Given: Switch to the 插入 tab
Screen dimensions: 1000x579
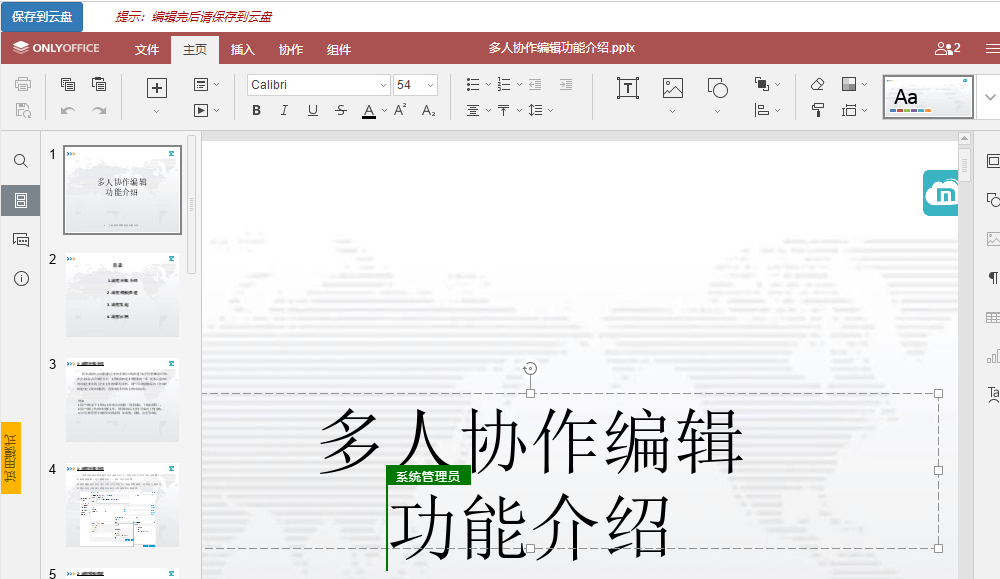Looking at the screenshot, I should [242, 50].
